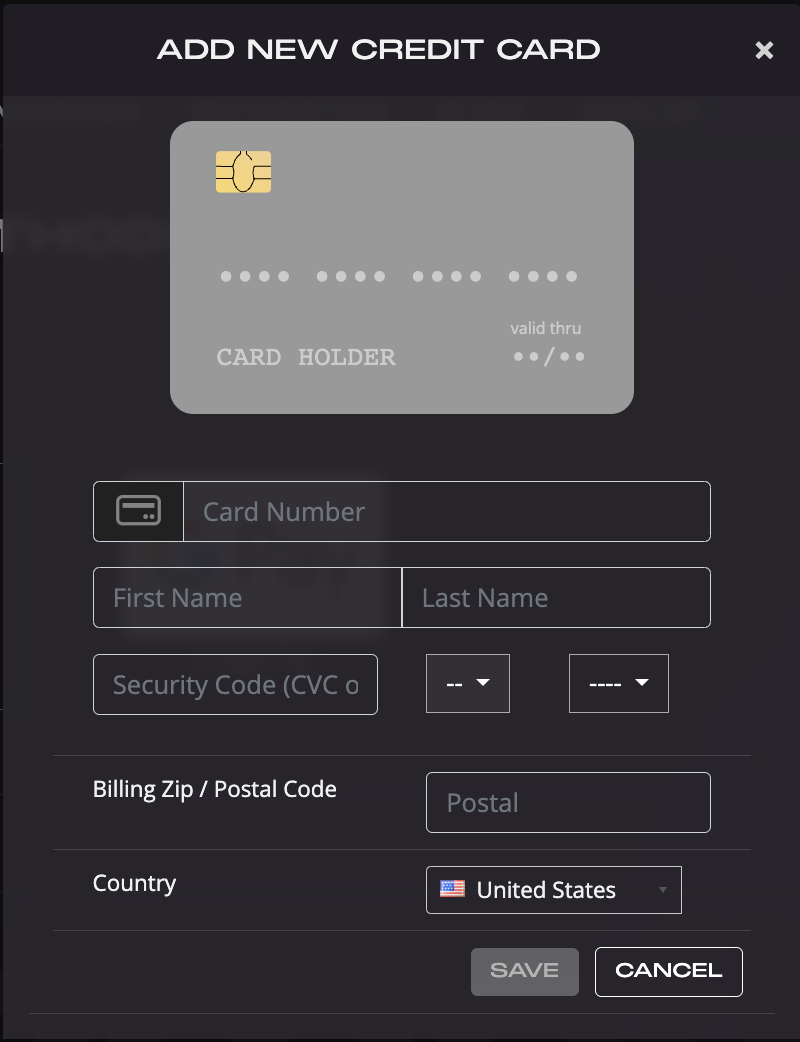
Task: Click the gold chip on the card preview
Action: pyautogui.click(x=243, y=172)
